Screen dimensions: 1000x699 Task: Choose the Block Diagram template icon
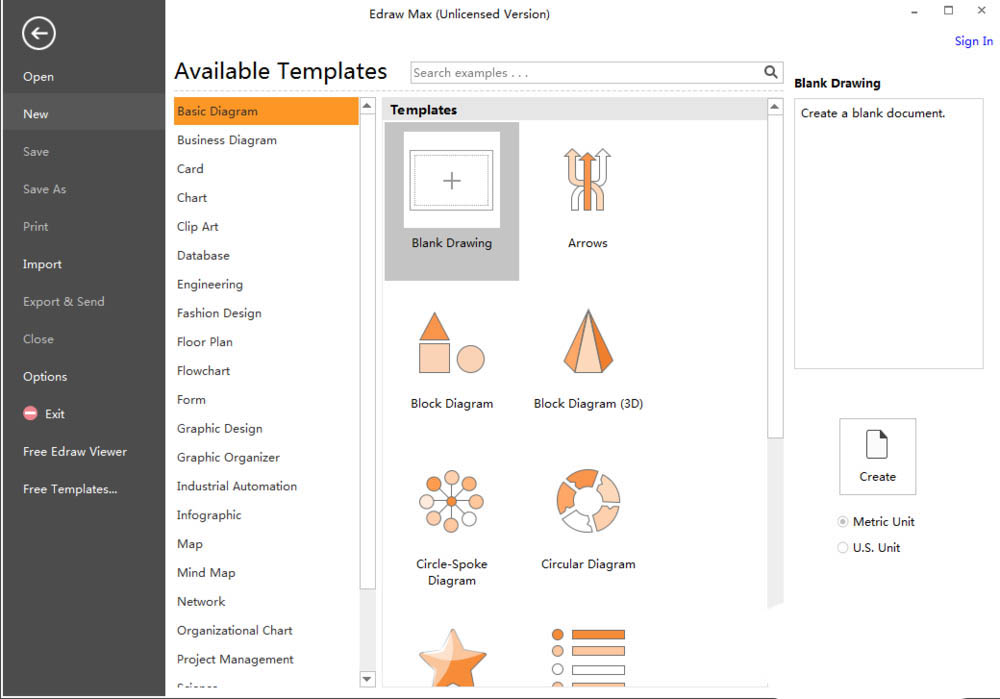click(x=451, y=342)
